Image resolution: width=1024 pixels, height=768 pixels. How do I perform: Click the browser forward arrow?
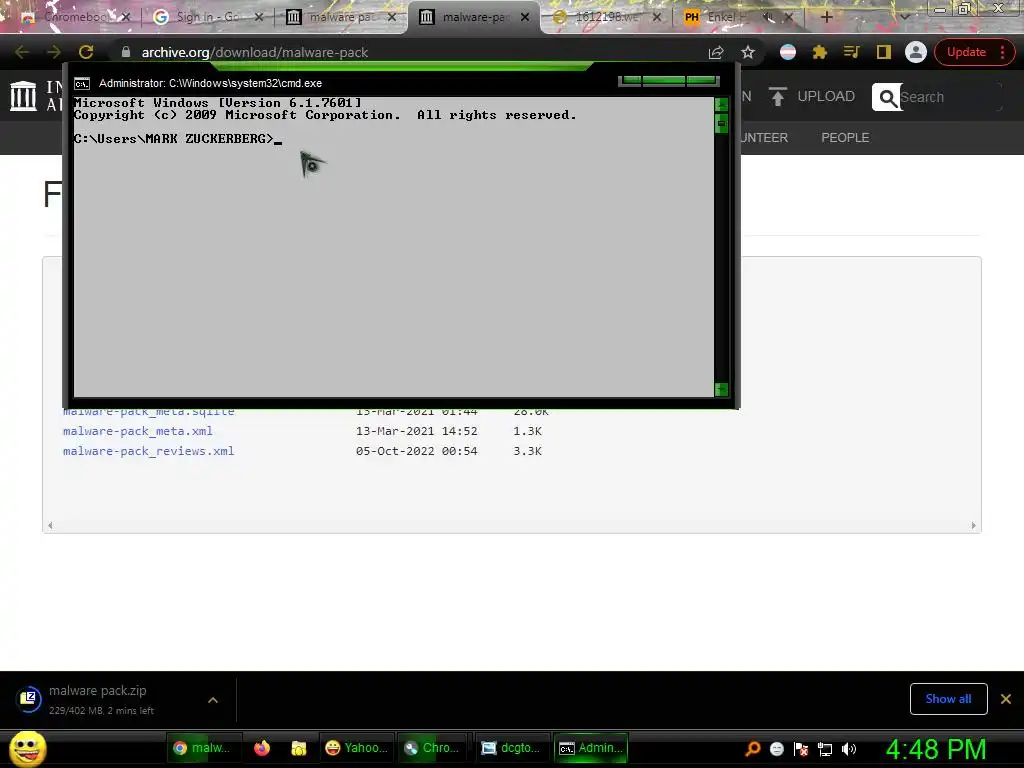pyautogui.click(x=54, y=52)
